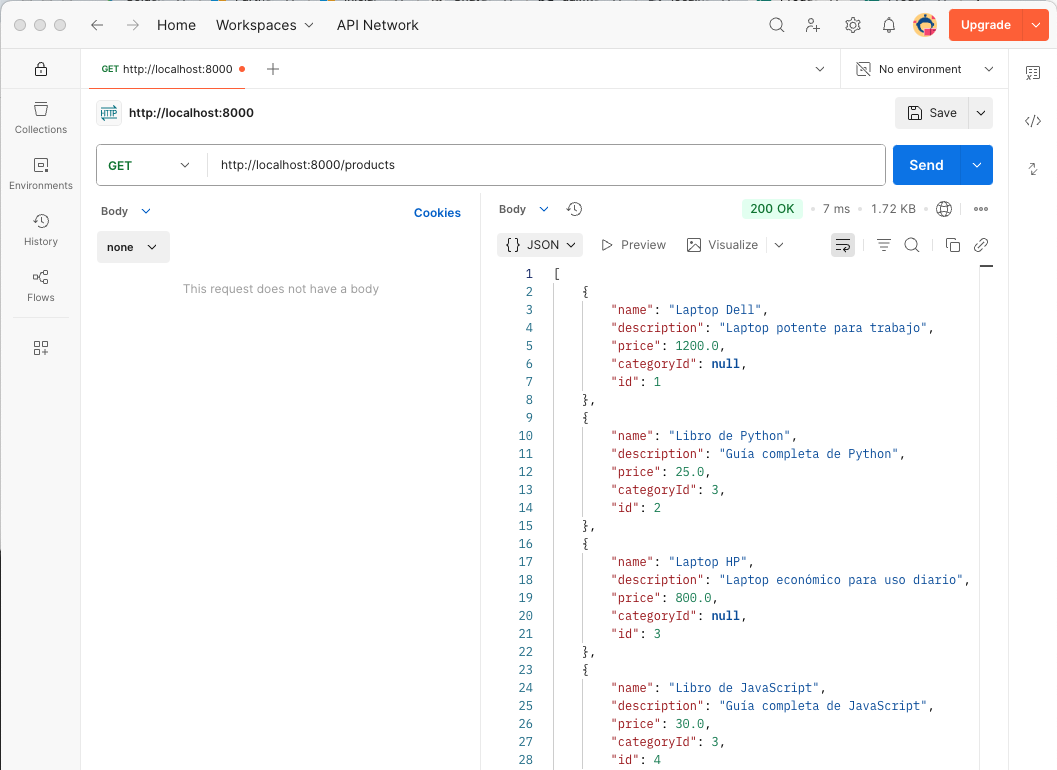Screen dimensions: 1057x770
Task: Open search with the magnifier in top bar
Action: [x=777, y=25]
